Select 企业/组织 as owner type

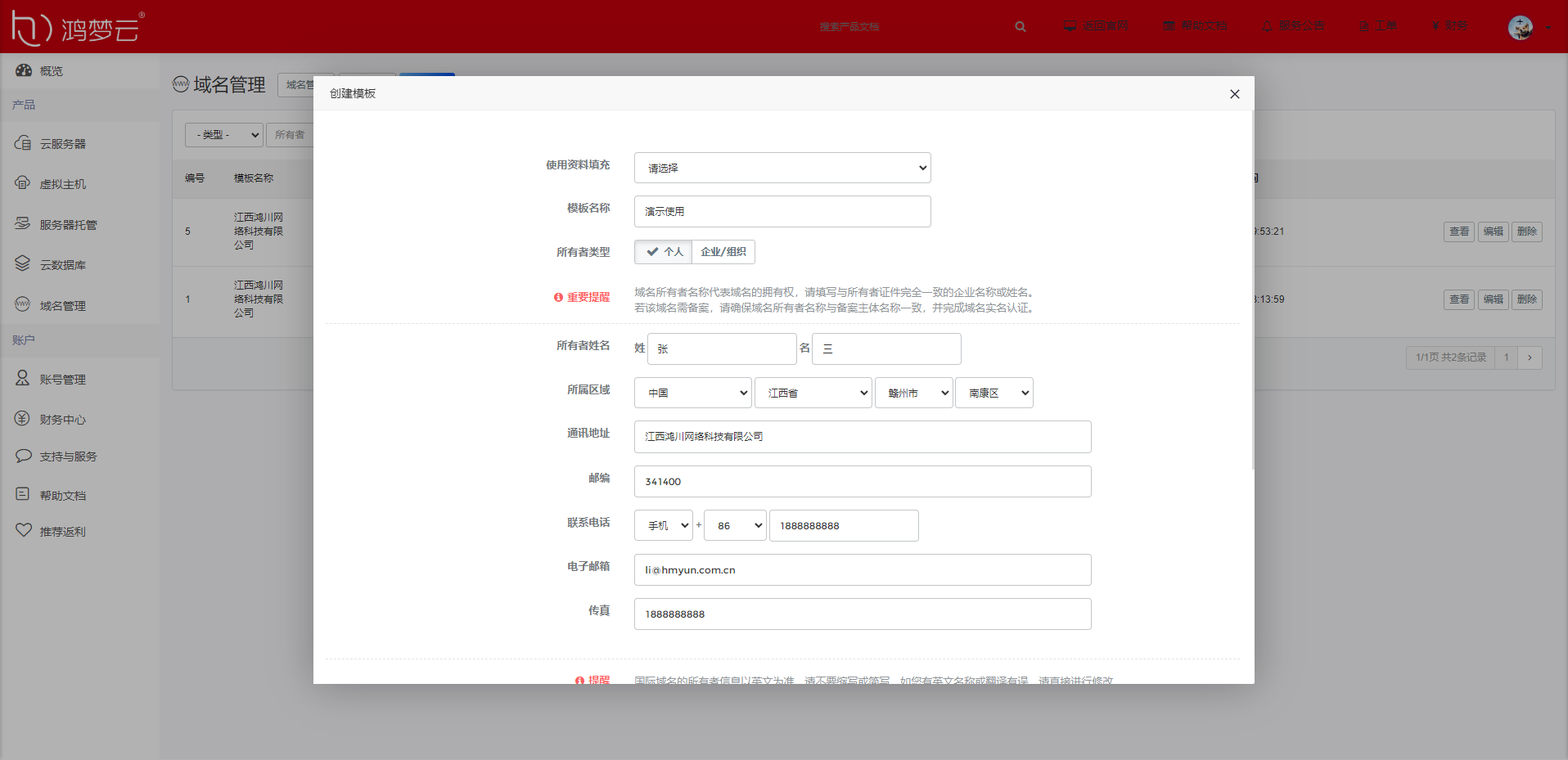[723, 252]
